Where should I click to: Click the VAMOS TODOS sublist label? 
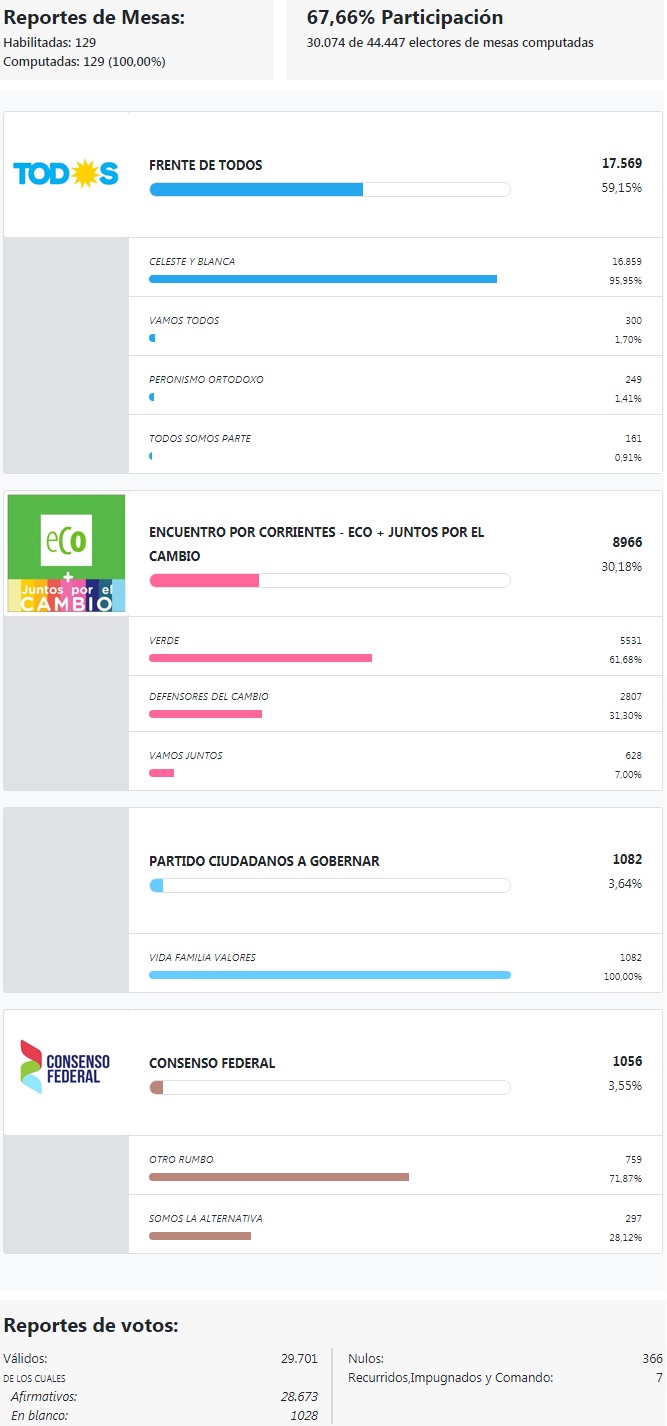pos(184,321)
